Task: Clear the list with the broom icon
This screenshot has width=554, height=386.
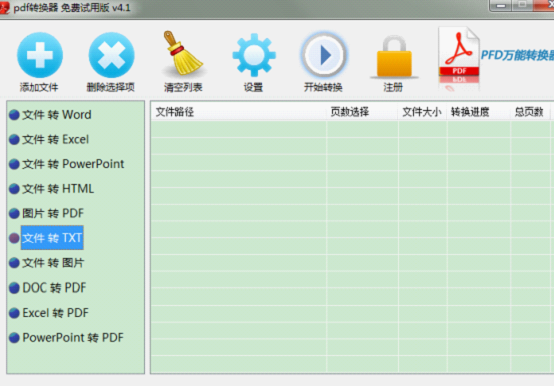Action: pos(183,53)
